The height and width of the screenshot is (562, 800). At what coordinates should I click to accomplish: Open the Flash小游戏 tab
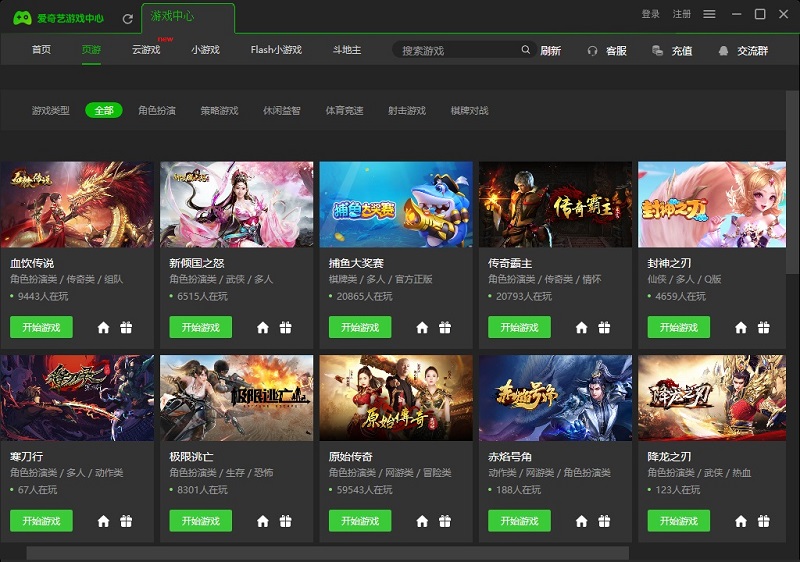coord(276,49)
